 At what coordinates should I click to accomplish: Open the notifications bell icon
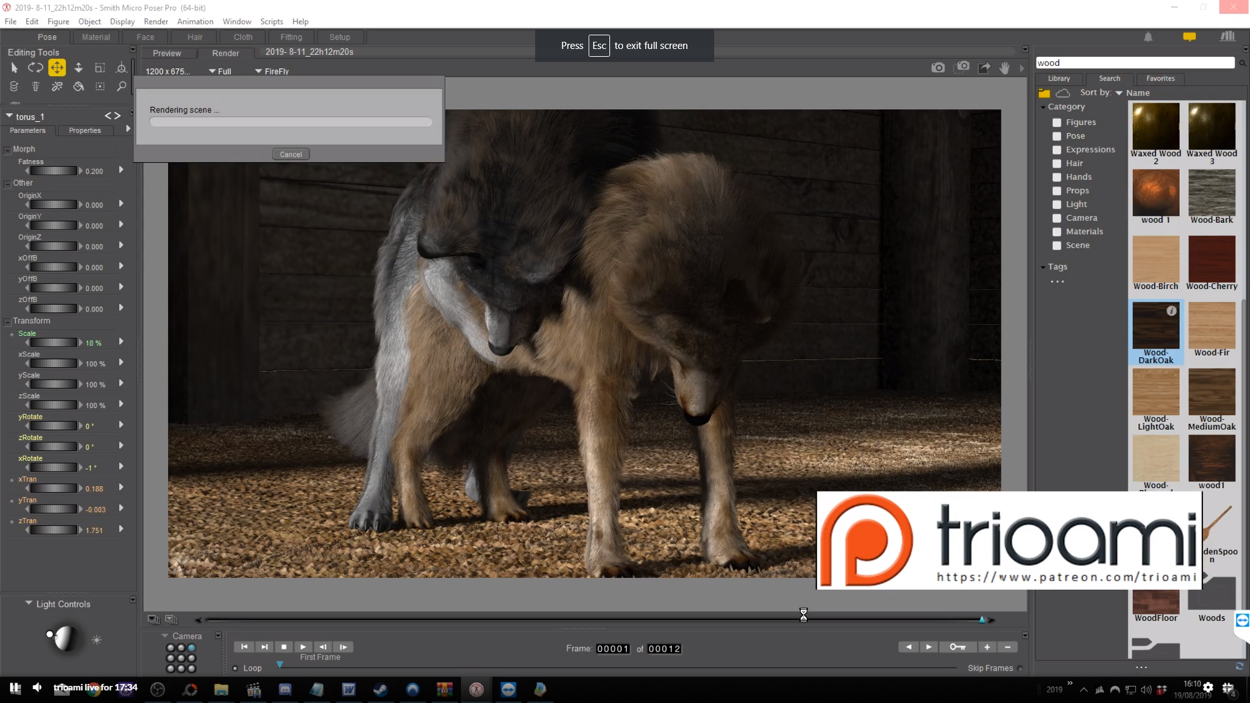coord(1148,37)
